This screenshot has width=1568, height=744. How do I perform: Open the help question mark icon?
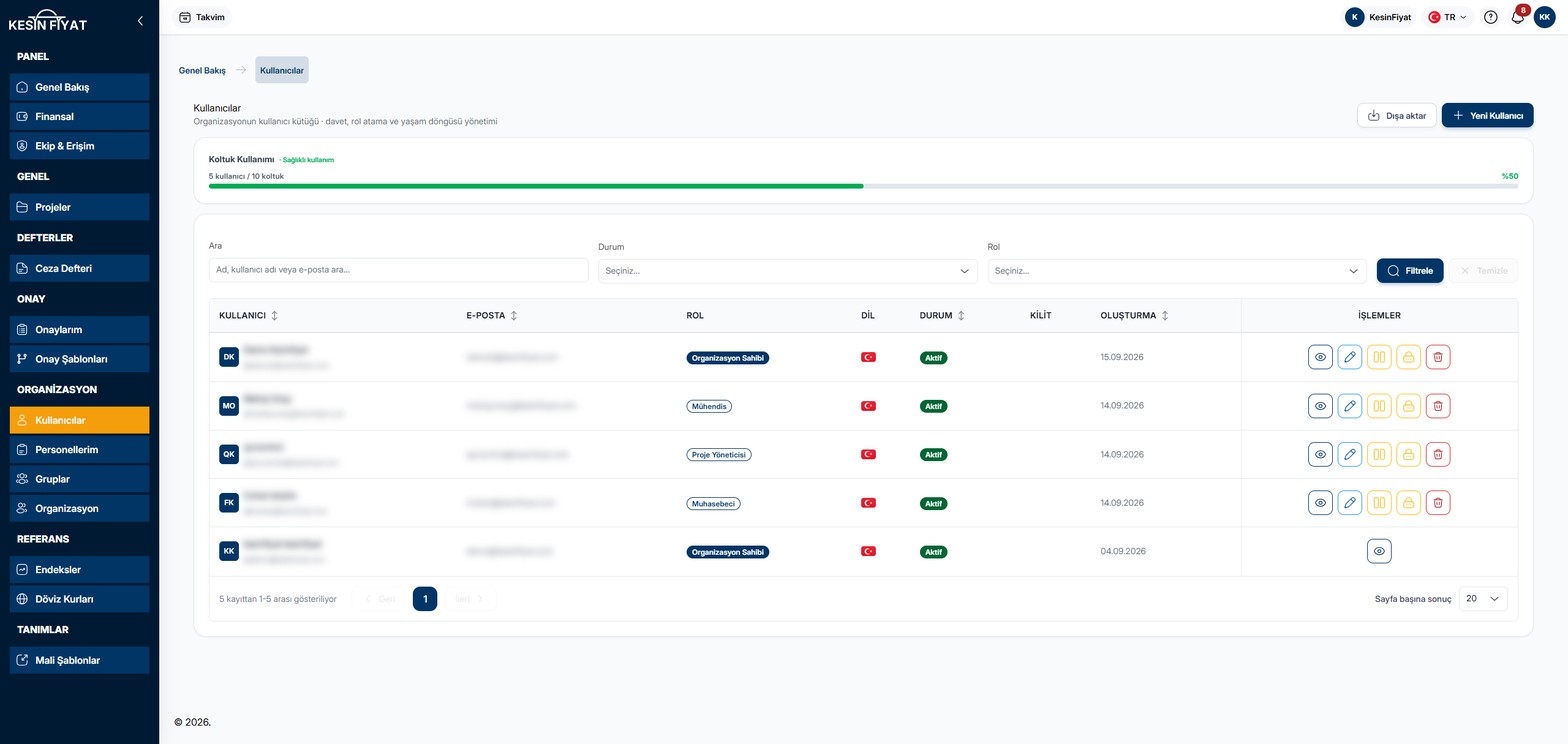[x=1490, y=17]
